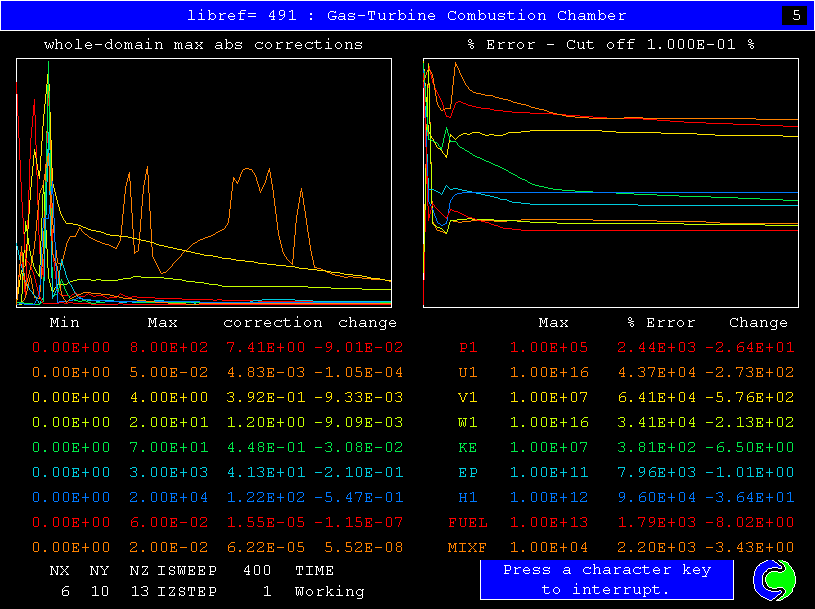Select the W1 variable label
Viewport: 815px width, 609px height.
pos(468,422)
